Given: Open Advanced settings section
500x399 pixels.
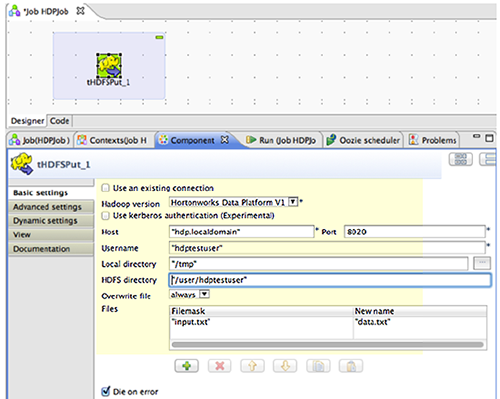Looking at the screenshot, I should [x=51, y=207].
